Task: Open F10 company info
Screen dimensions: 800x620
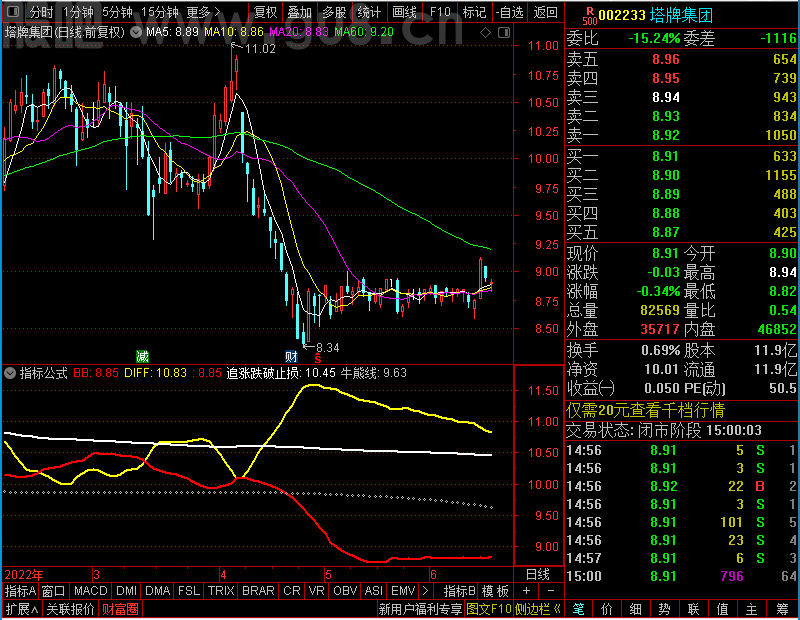Action: (440, 12)
